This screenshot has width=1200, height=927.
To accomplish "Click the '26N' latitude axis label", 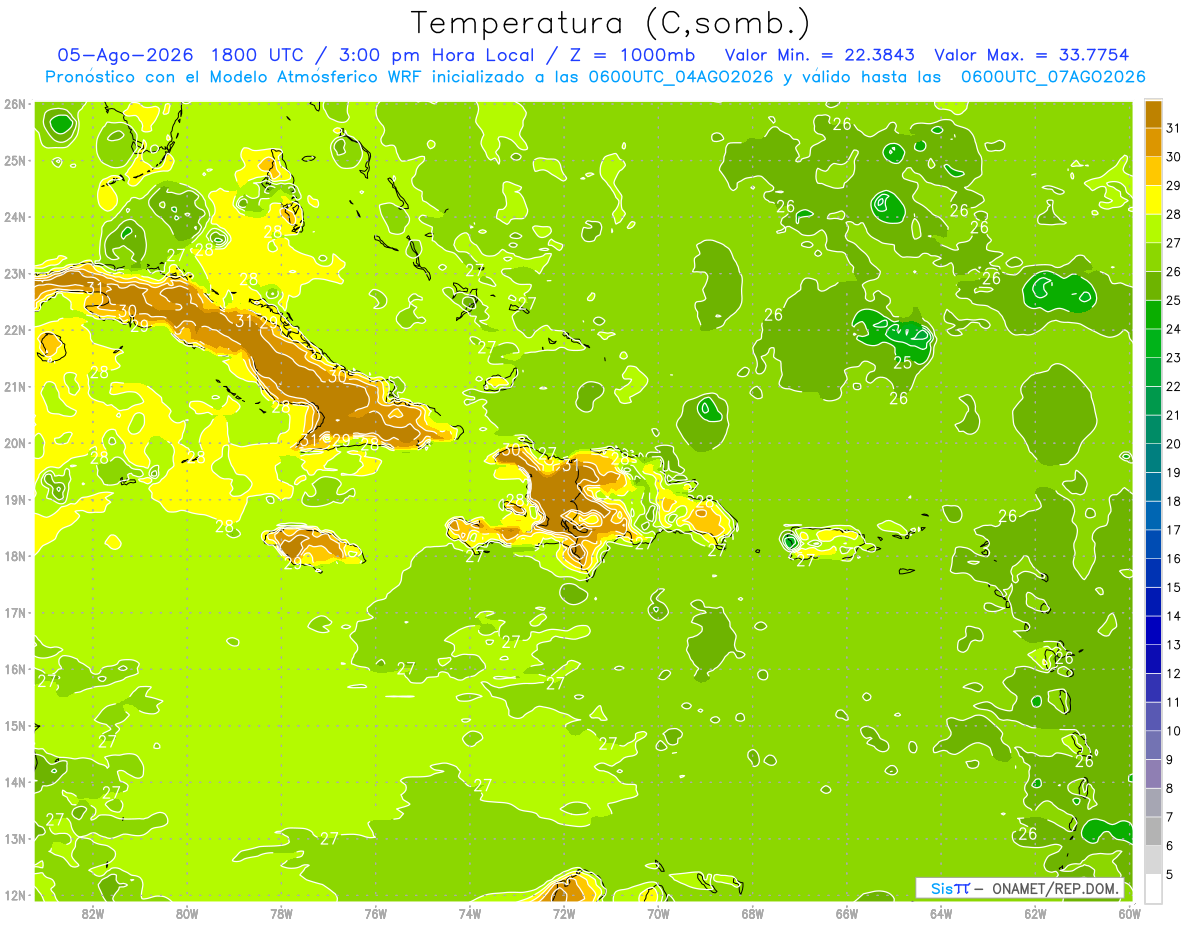I will [15, 104].
